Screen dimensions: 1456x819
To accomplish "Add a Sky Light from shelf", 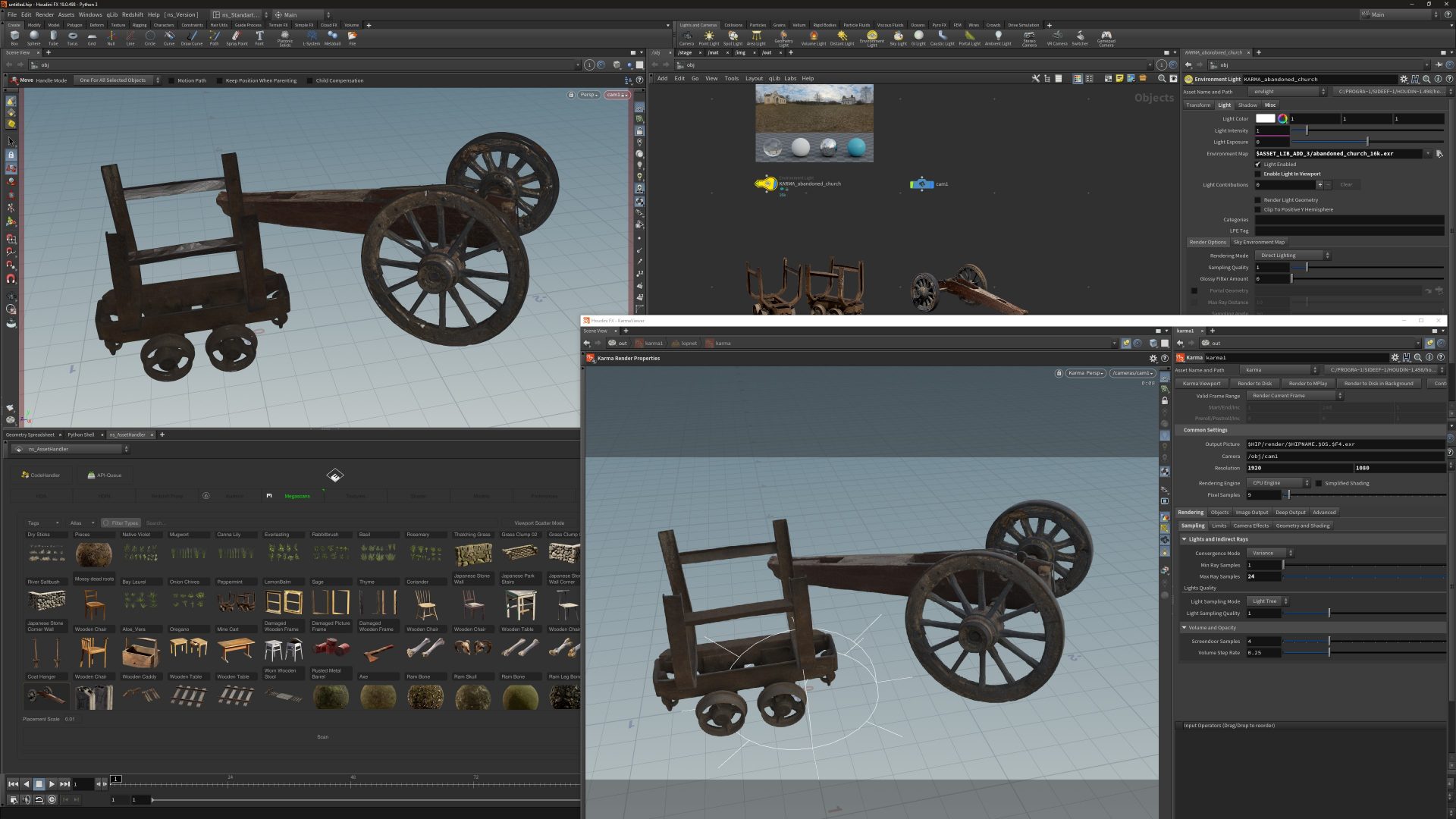I will (898, 36).
